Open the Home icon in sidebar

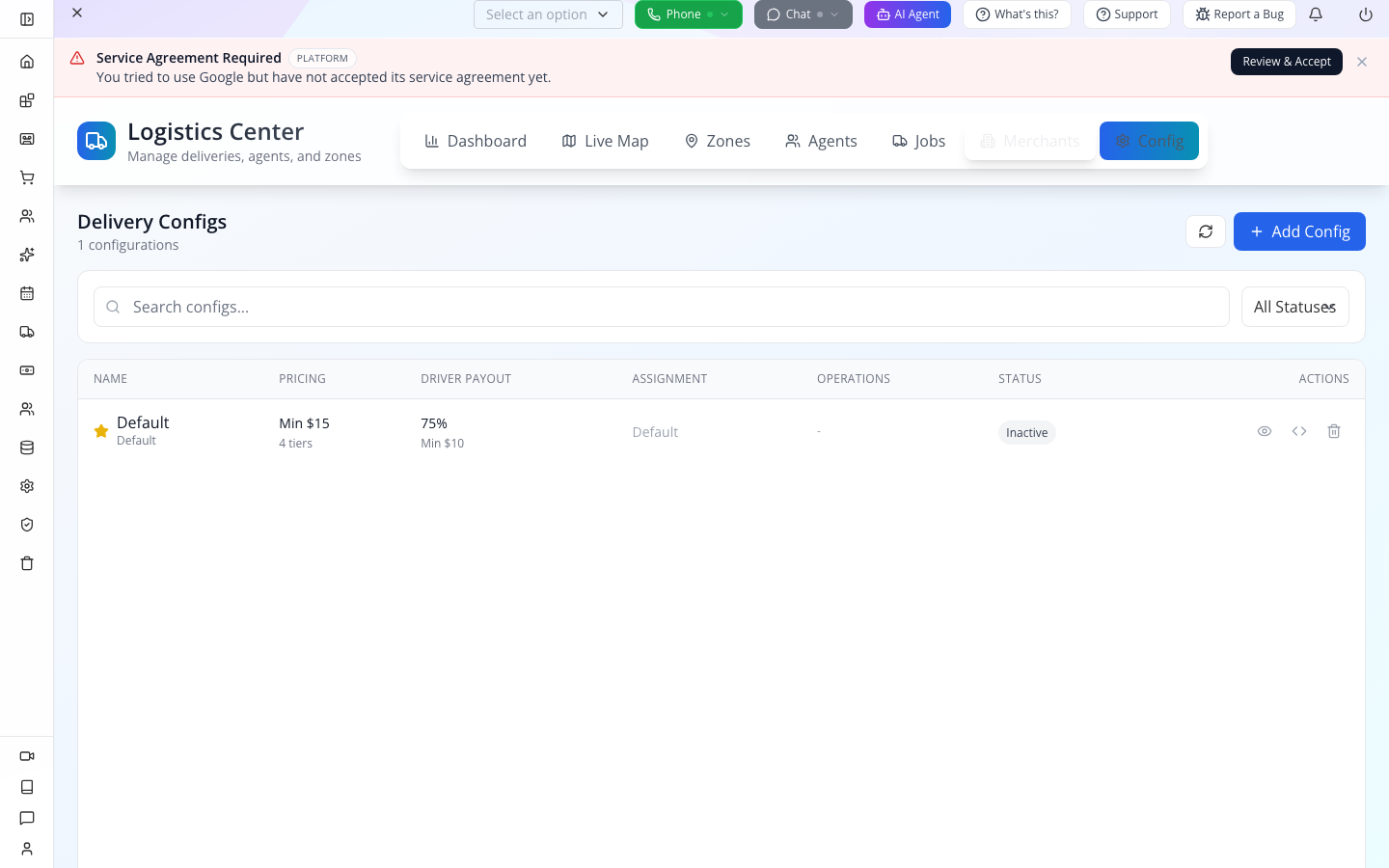coord(27,62)
